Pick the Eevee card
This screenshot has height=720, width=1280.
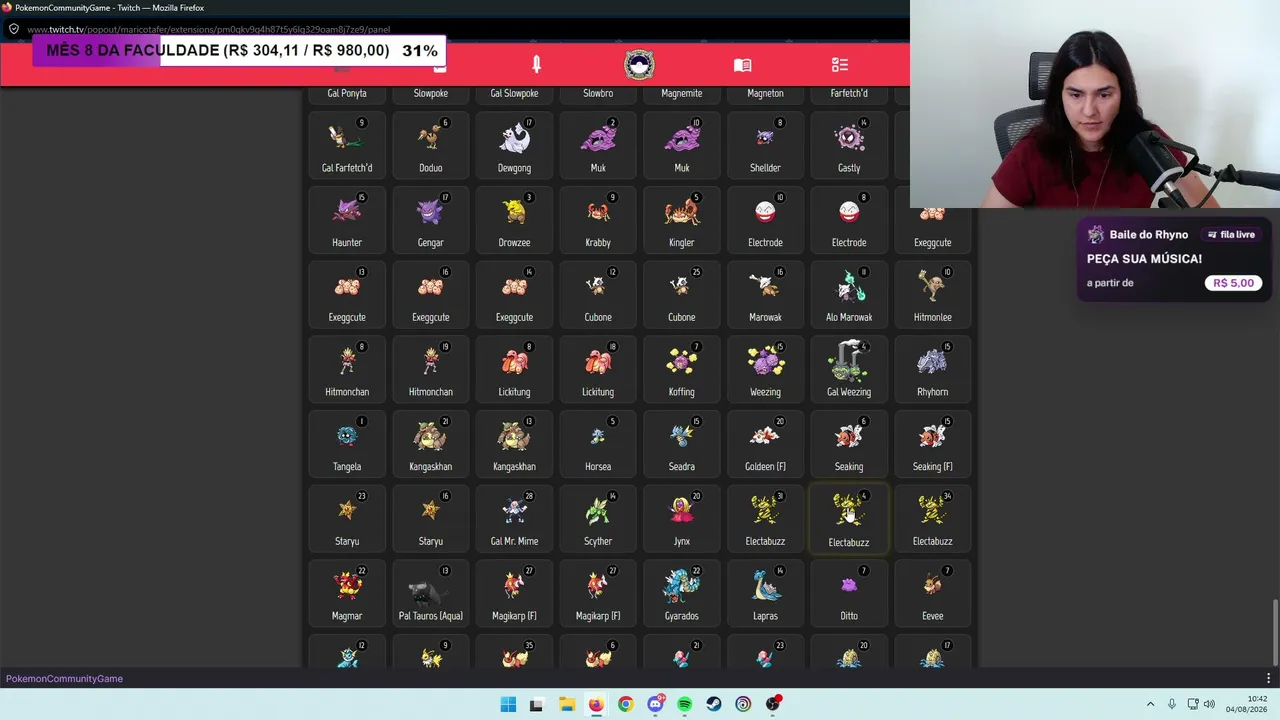(932, 594)
